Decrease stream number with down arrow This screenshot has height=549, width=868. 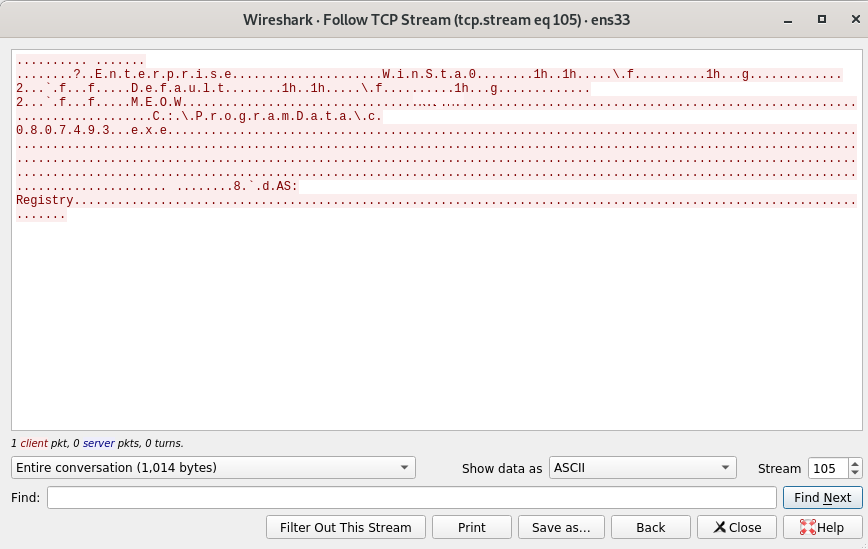tap(855, 473)
